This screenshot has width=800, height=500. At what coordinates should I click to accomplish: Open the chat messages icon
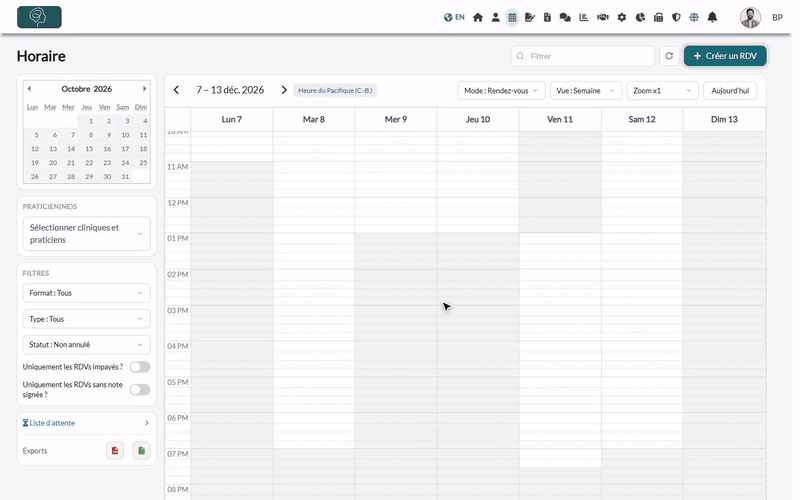coord(565,17)
